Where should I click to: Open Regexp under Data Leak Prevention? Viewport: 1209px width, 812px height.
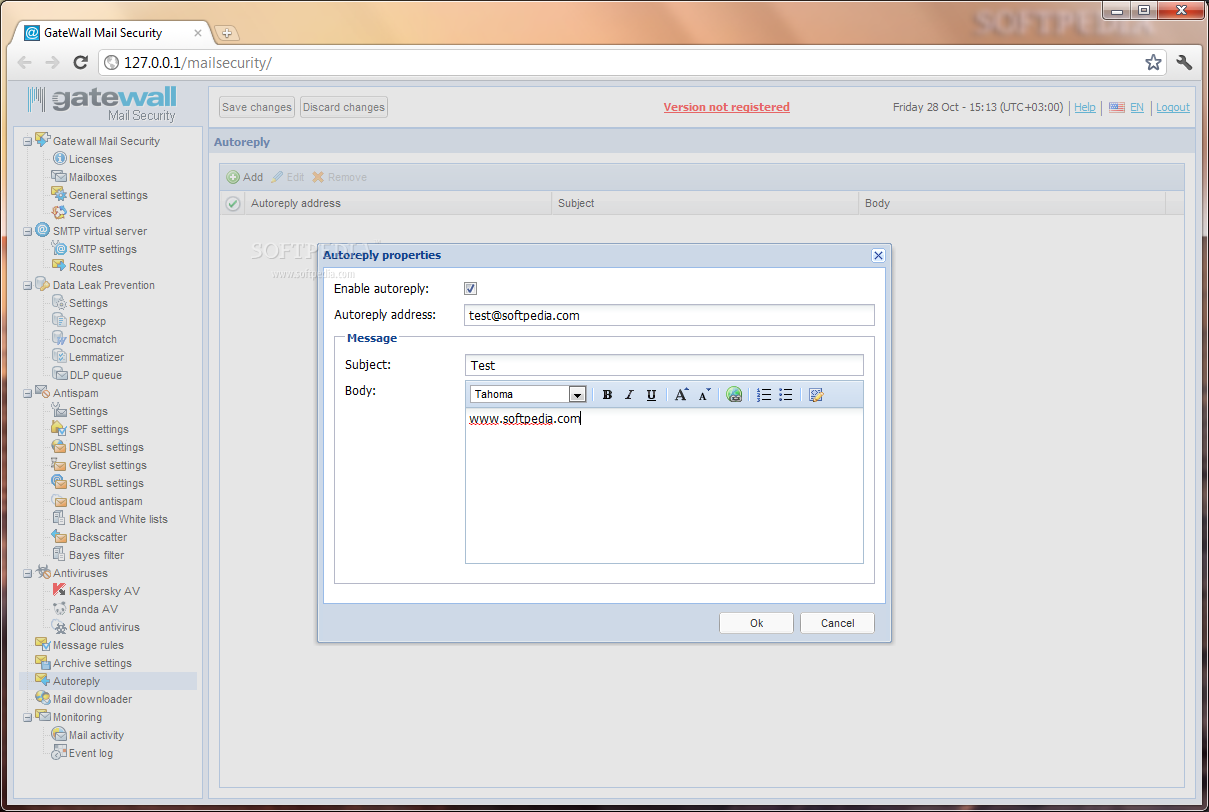tap(87, 321)
